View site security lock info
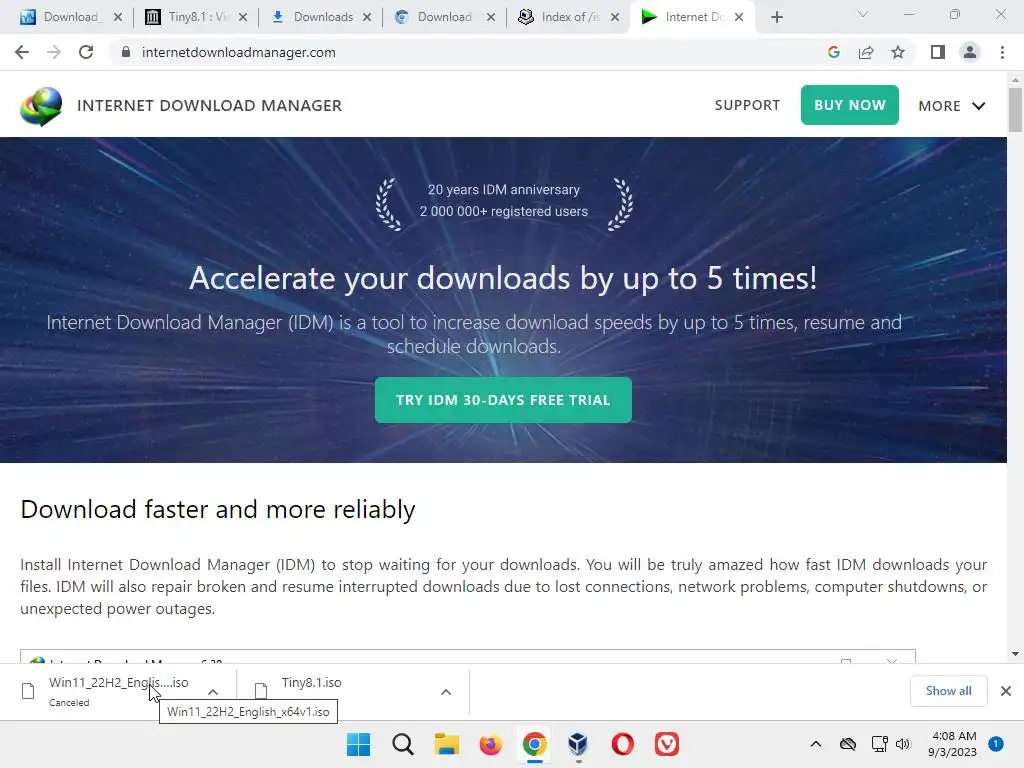Image resolution: width=1024 pixels, height=768 pixels. coord(126,52)
